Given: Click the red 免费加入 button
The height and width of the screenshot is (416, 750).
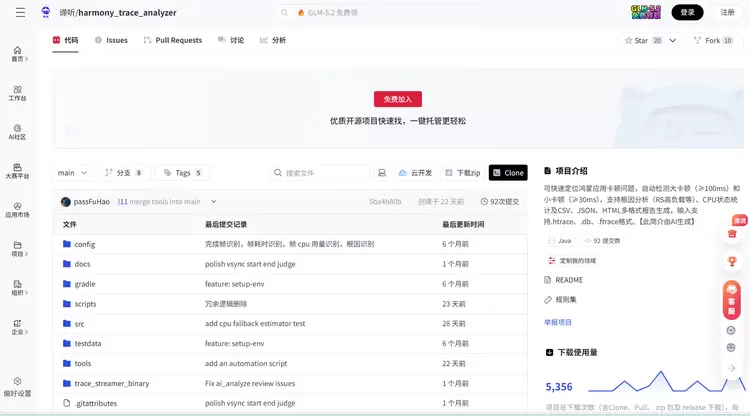Looking at the screenshot, I should 397,99.
